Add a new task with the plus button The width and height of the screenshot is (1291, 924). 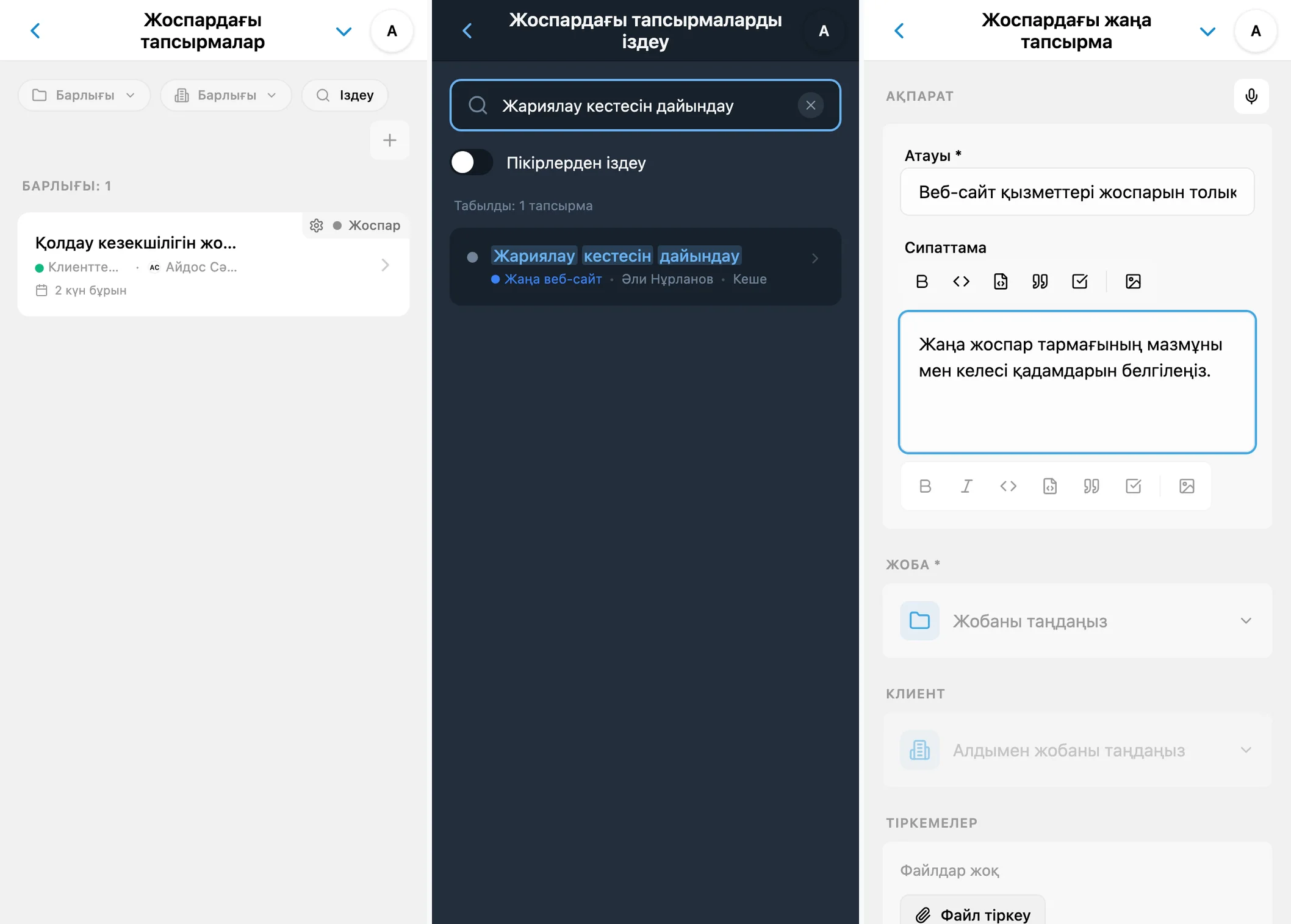(x=390, y=140)
